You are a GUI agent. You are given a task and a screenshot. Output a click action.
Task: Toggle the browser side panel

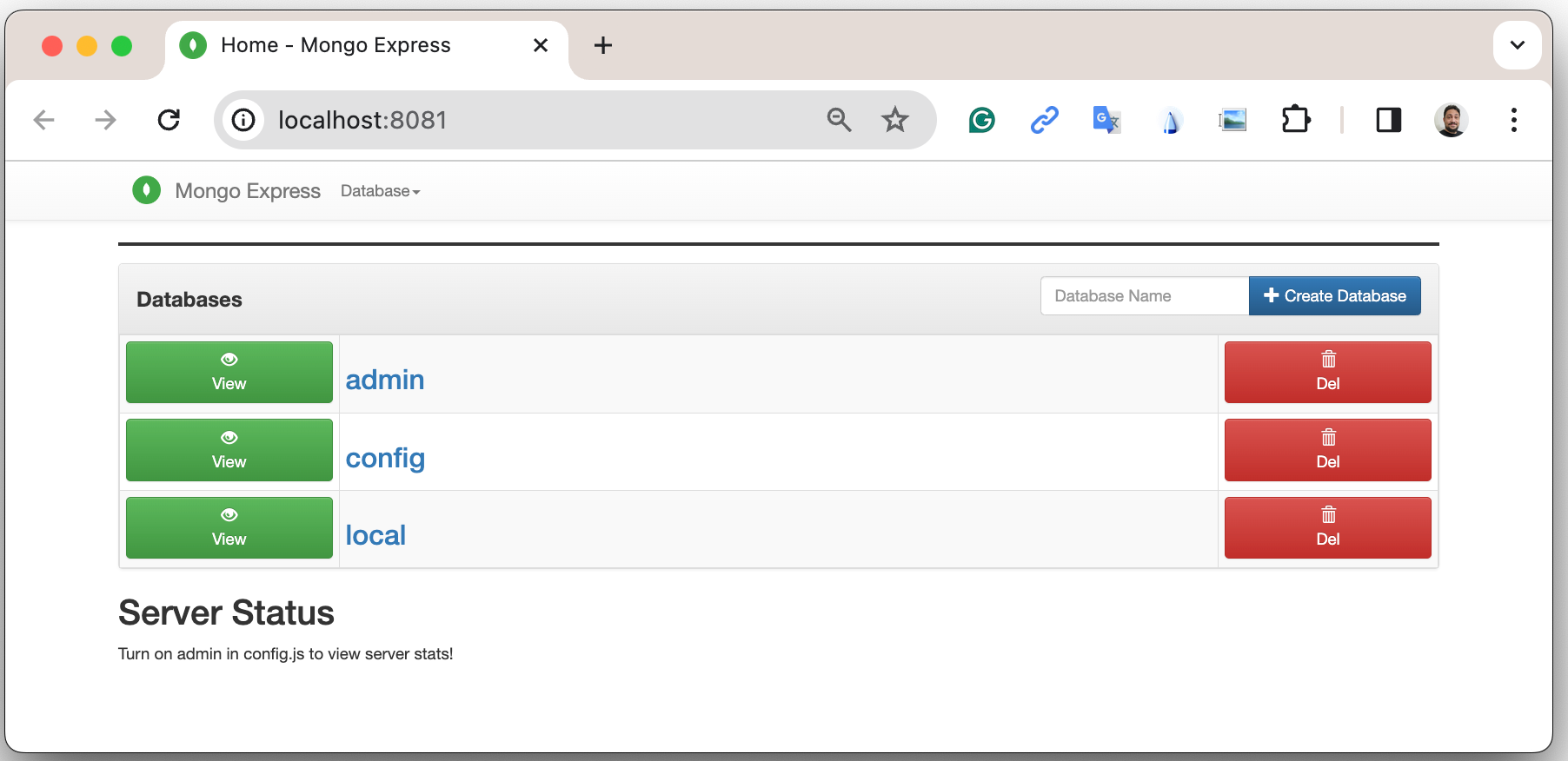1389,120
